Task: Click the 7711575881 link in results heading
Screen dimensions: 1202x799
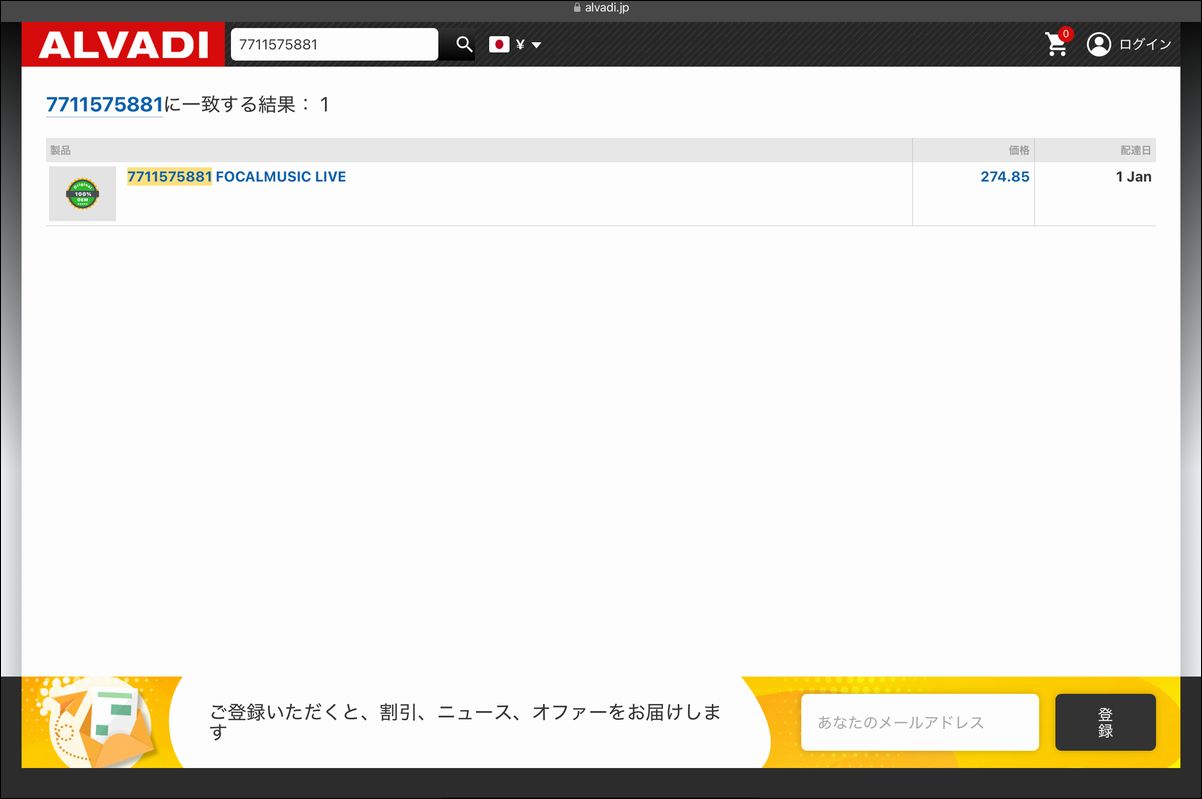Action: (x=104, y=104)
